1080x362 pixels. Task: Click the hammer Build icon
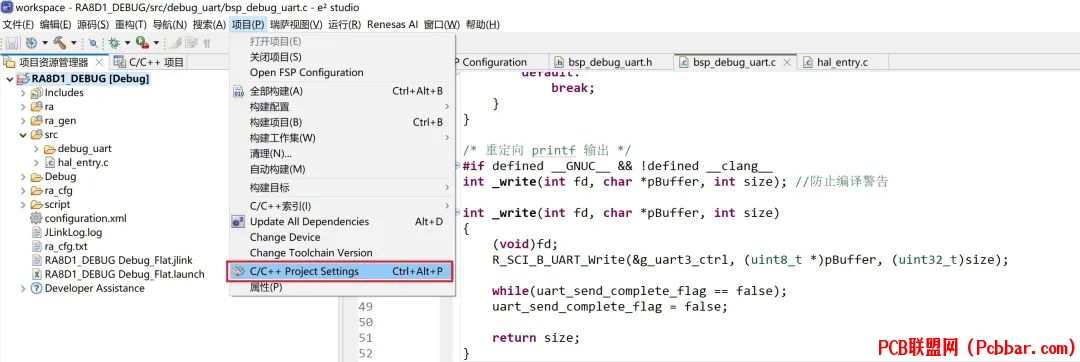[60, 43]
